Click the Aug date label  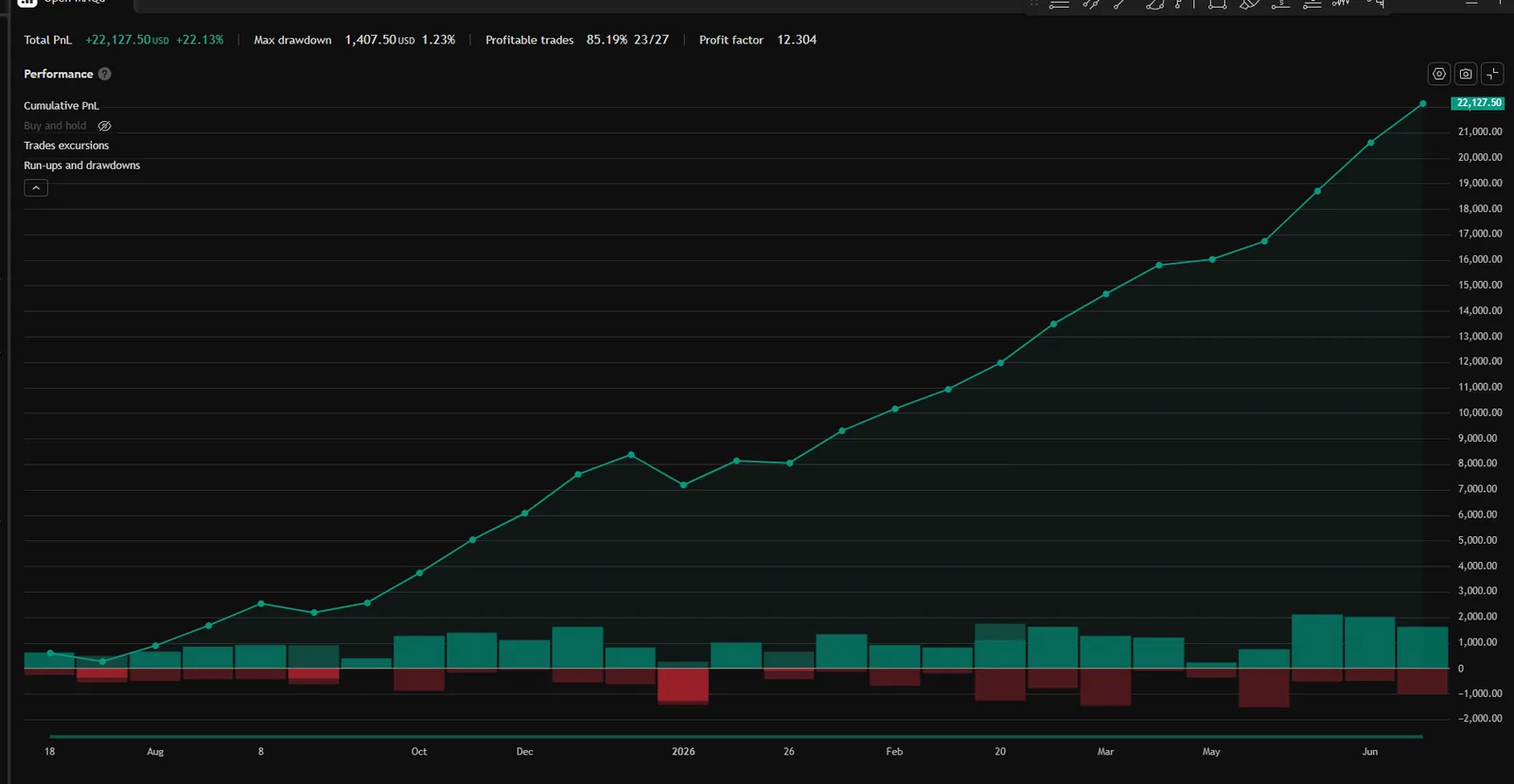155,752
